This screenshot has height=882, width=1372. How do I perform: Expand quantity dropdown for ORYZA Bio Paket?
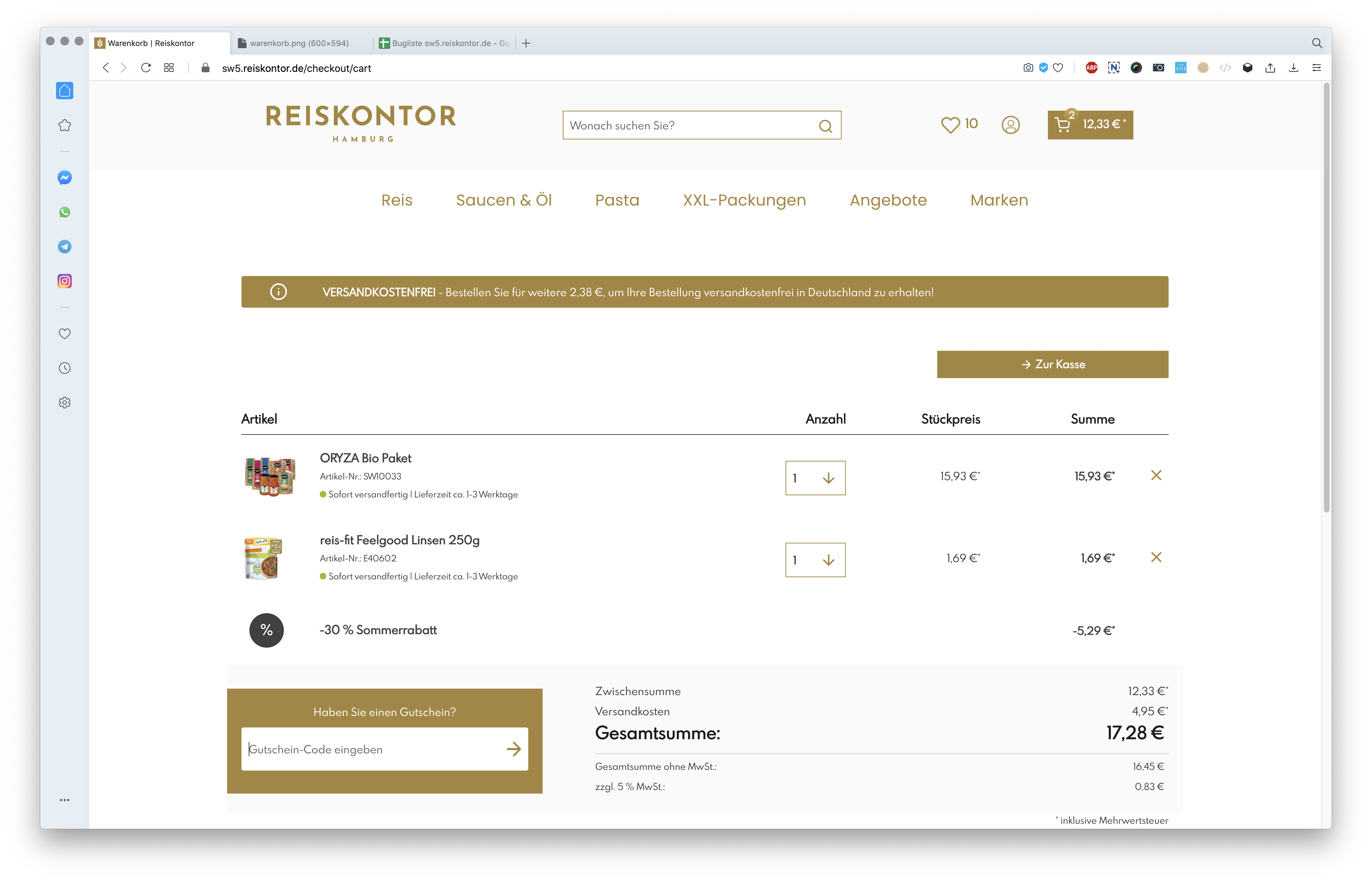pos(815,478)
